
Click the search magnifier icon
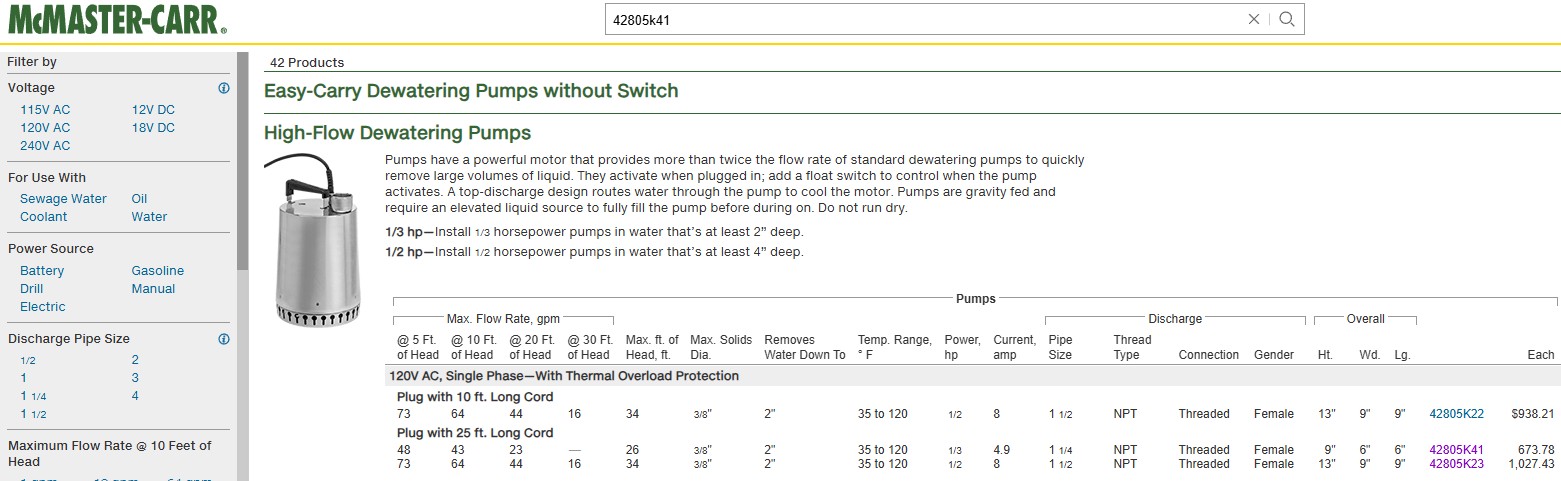point(1287,19)
